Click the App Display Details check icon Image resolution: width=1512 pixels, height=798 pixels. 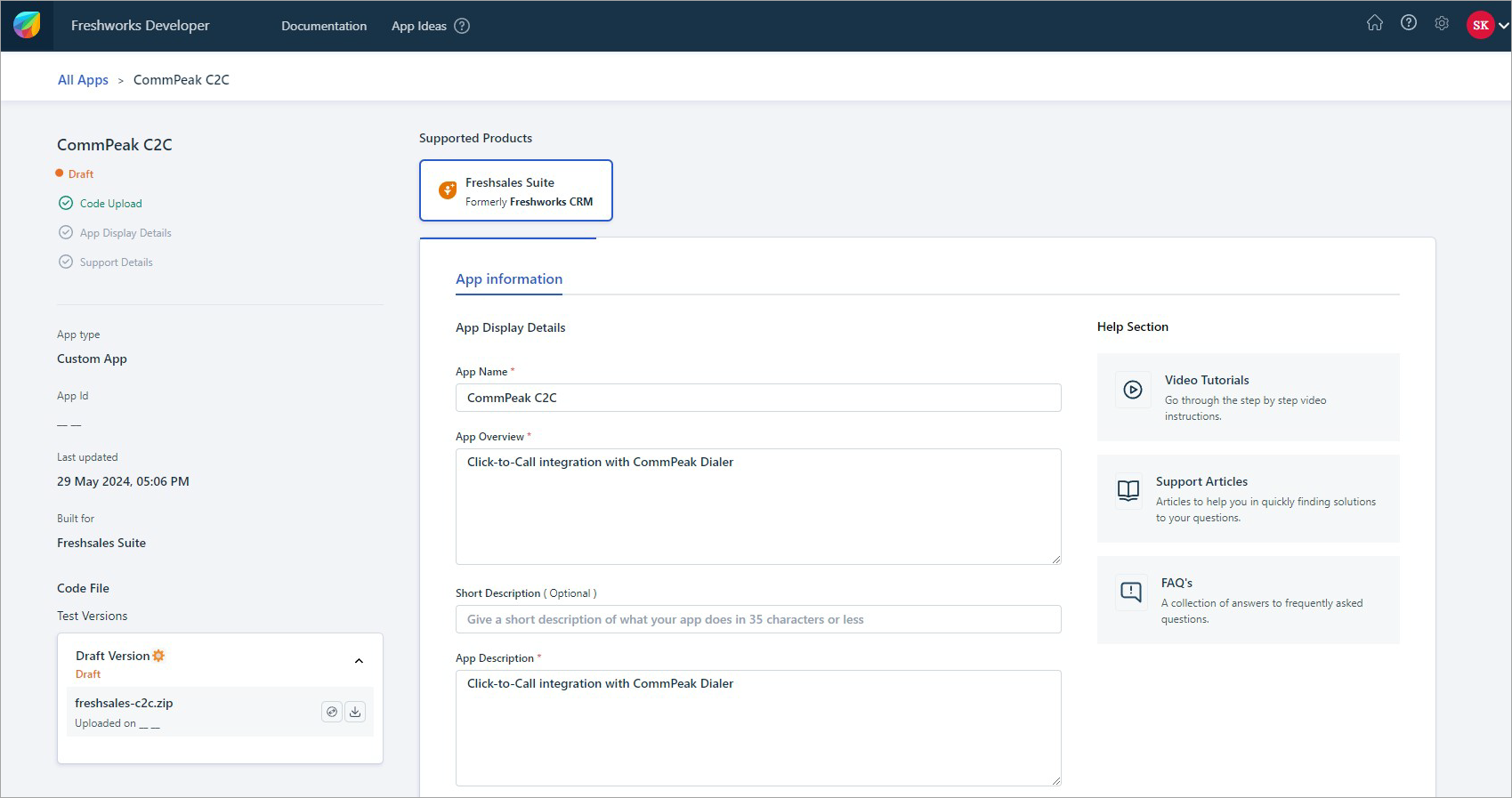tap(66, 232)
